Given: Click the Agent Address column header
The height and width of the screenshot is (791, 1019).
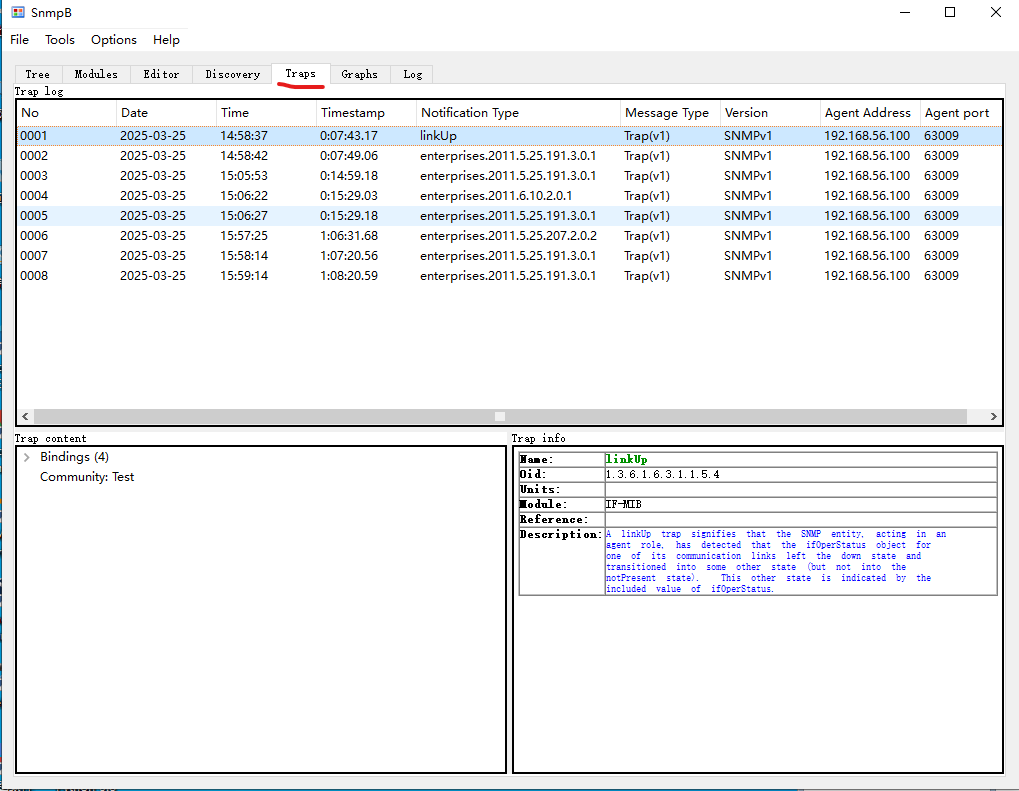Looking at the screenshot, I should 867,113.
